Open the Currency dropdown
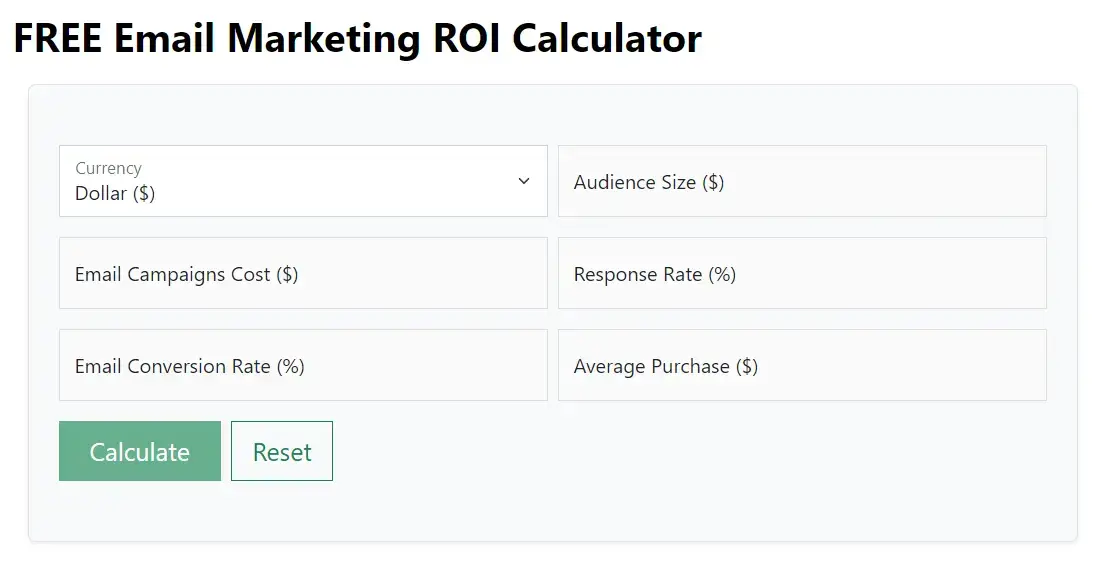This screenshot has height=561, width=1098. 303,181
